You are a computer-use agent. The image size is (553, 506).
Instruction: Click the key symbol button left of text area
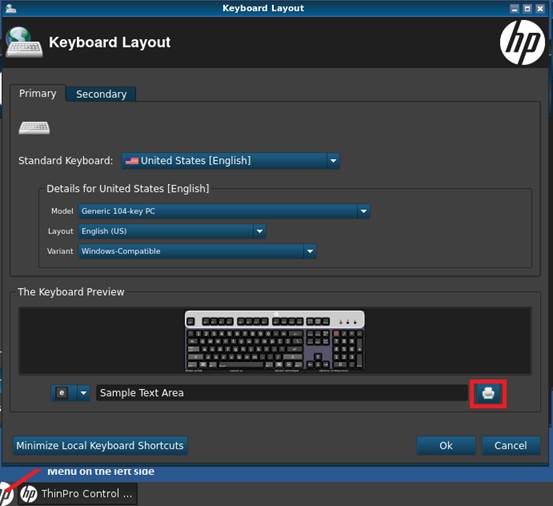coord(62,392)
